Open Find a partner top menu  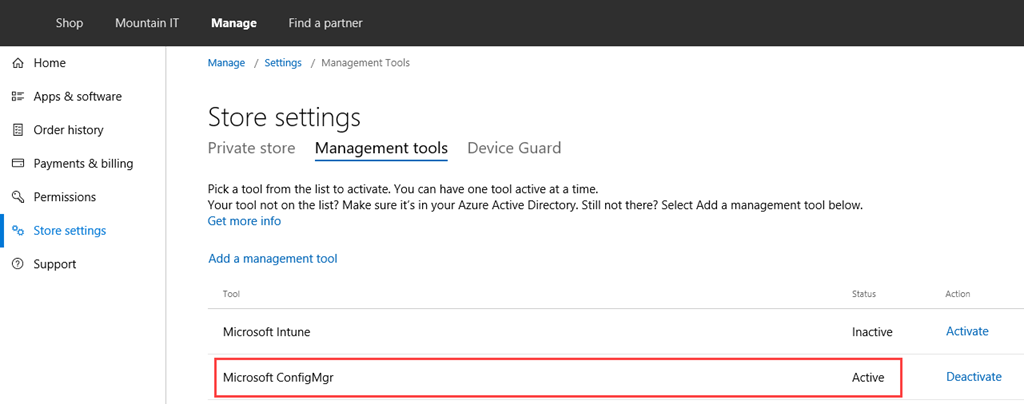pyautogui.click(x=325, y=23)
